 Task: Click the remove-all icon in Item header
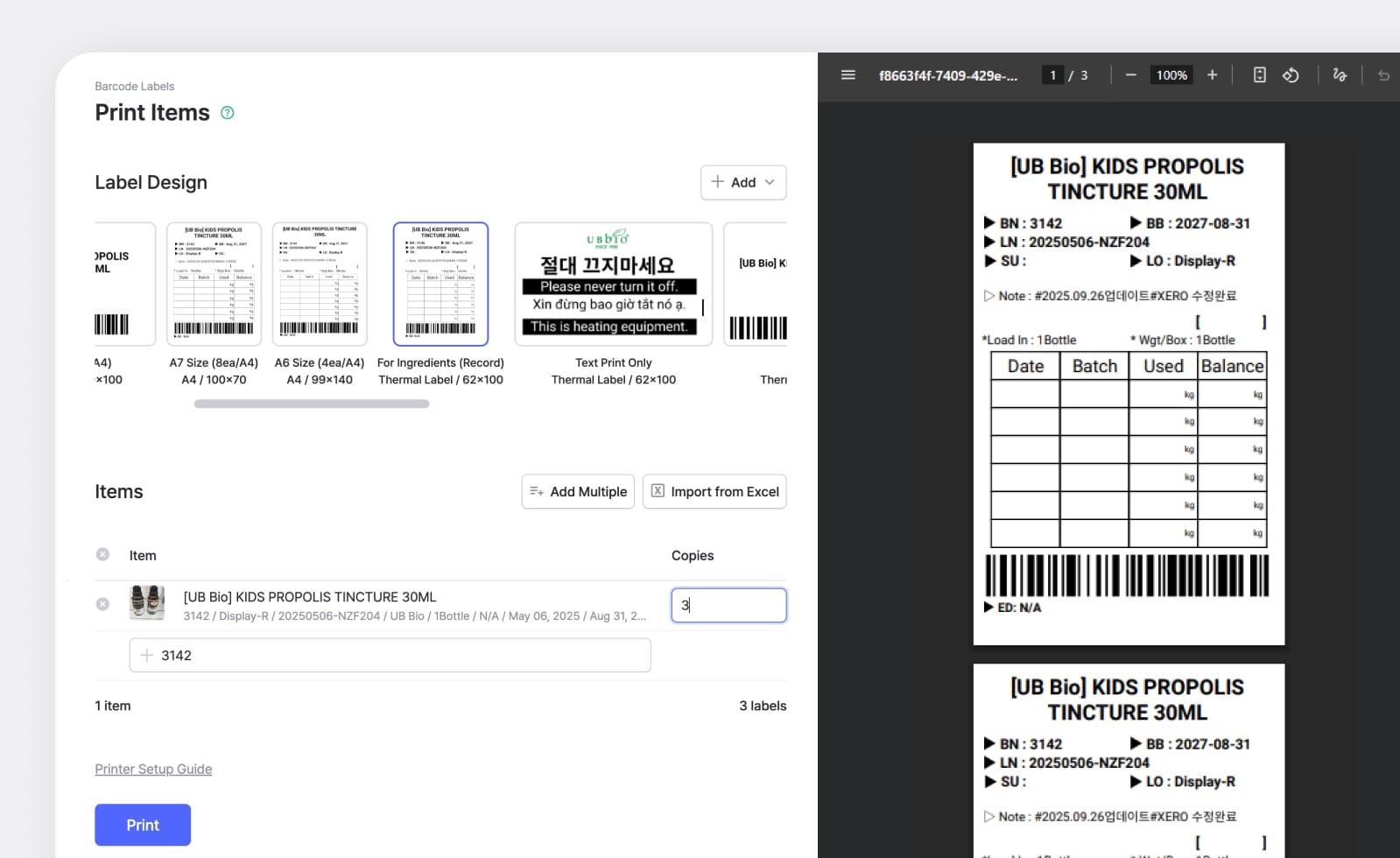pyautogui.click(x=102, y=554)
